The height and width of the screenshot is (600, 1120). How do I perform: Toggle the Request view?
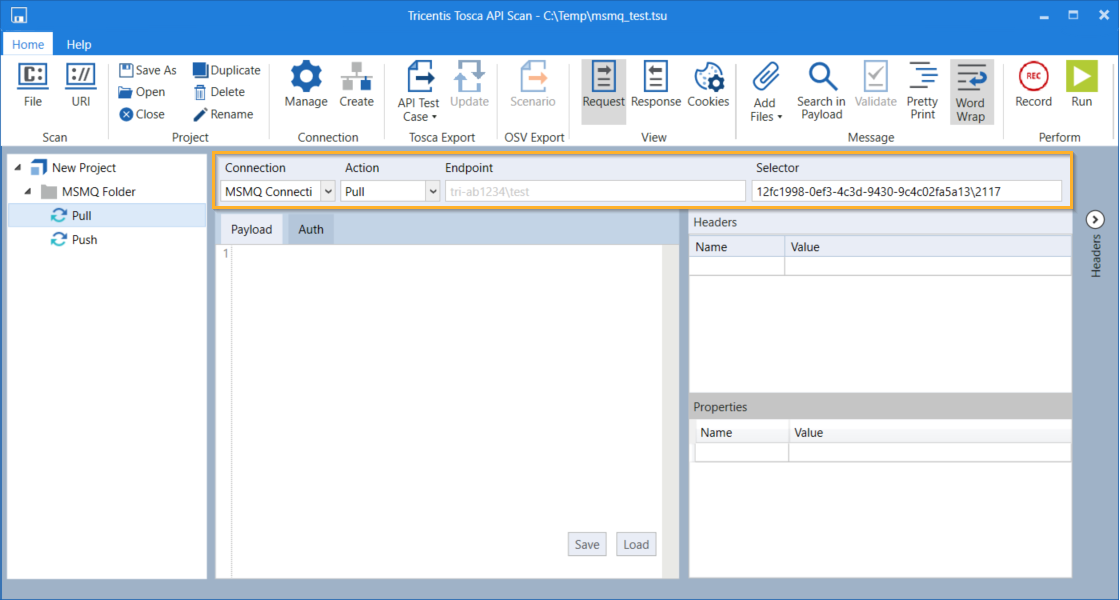603,85
